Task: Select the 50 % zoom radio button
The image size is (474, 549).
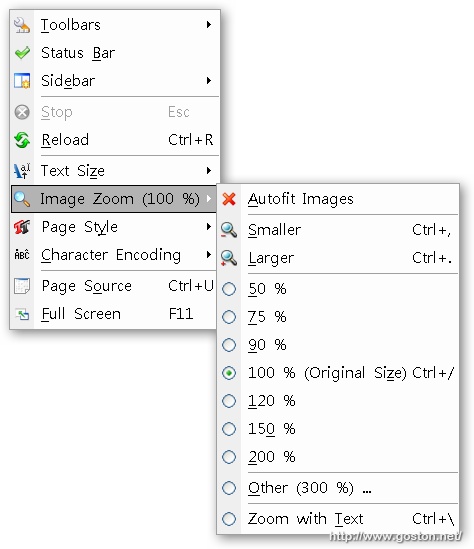Action: [229, 289]
